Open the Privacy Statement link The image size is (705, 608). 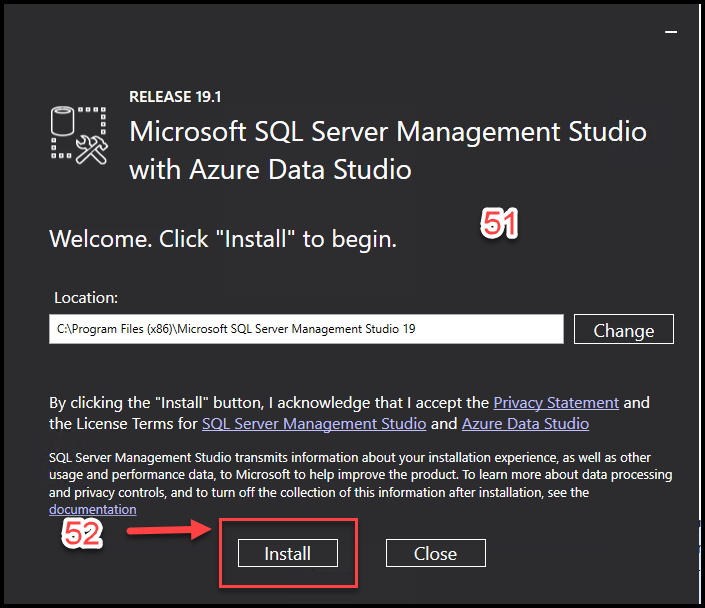point(556,402)
